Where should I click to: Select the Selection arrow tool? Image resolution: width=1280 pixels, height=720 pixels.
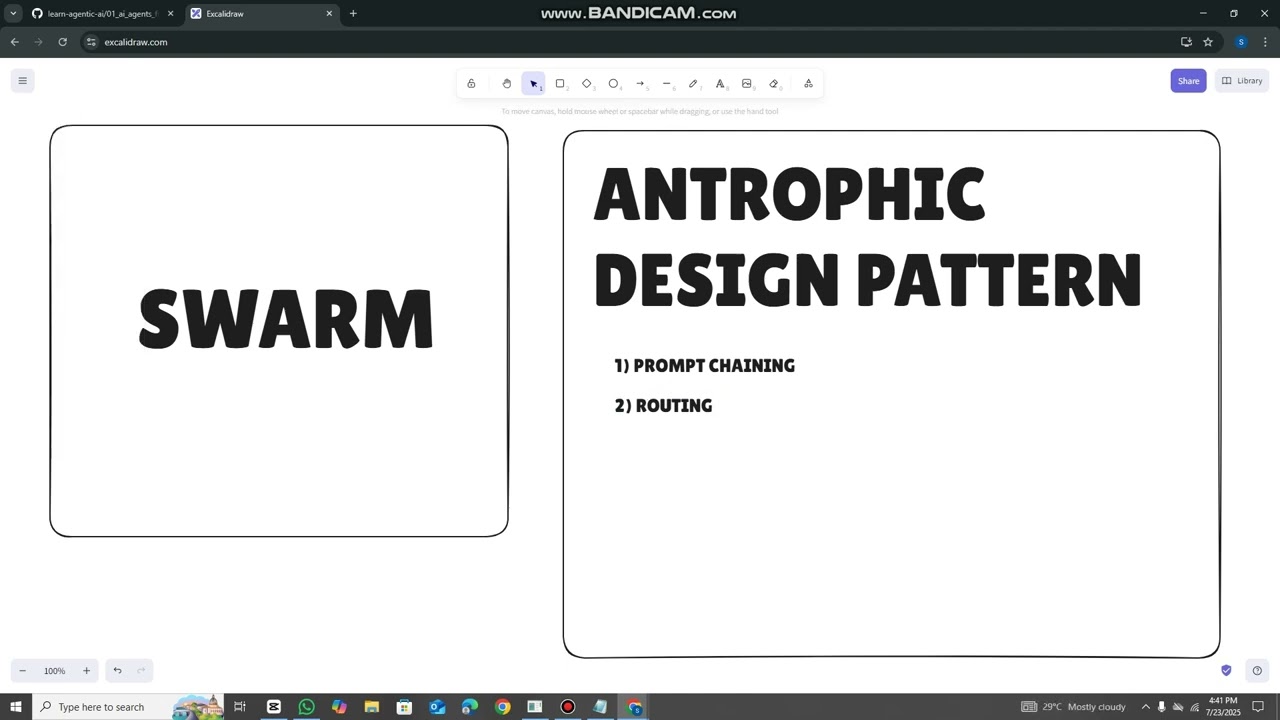point(533,83)
